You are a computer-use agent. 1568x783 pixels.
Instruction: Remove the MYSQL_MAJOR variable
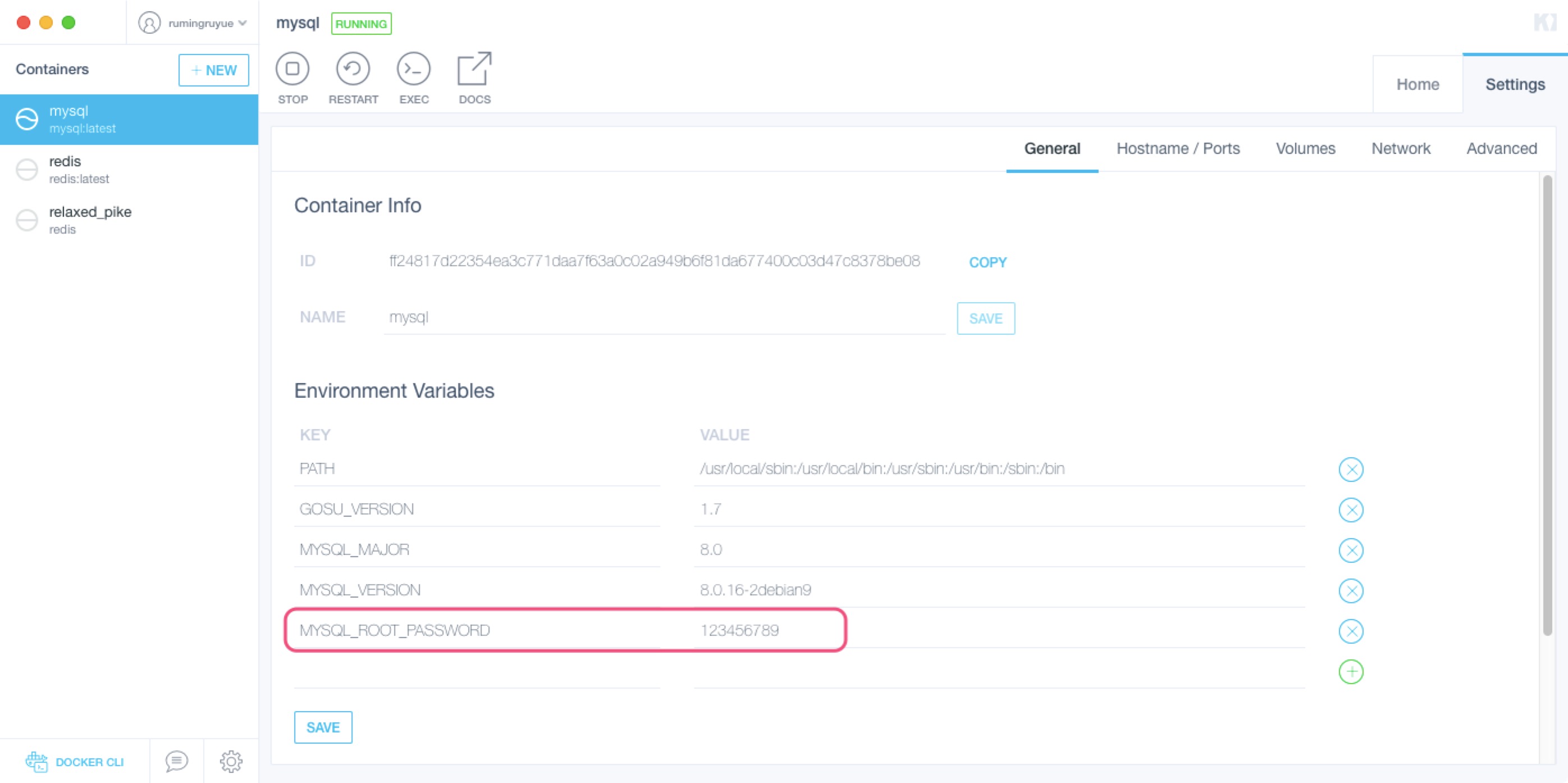(1351, 550)
